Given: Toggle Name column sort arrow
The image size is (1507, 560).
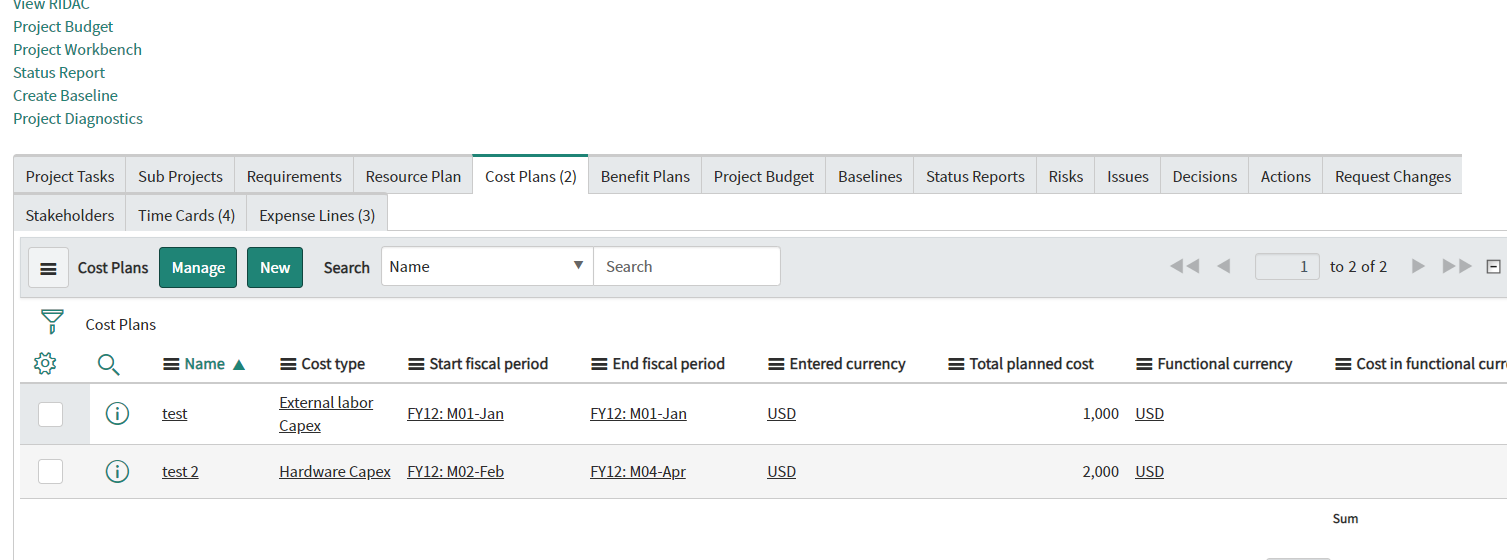Looking at the screenshot, I should pyautogui.click(x=238, y=364).
